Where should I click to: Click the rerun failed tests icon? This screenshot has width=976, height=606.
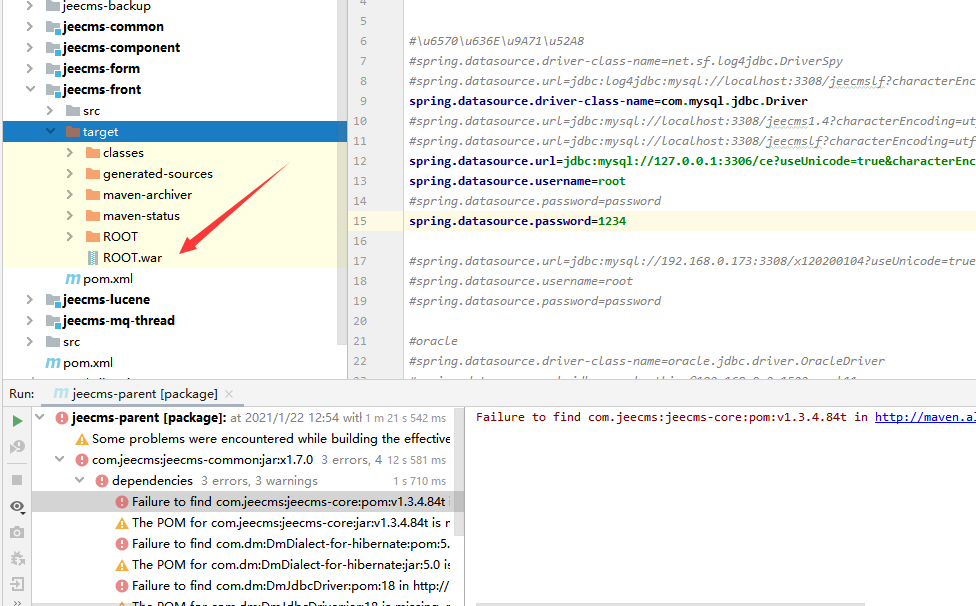pyautogui.click(x=17, y=448)
